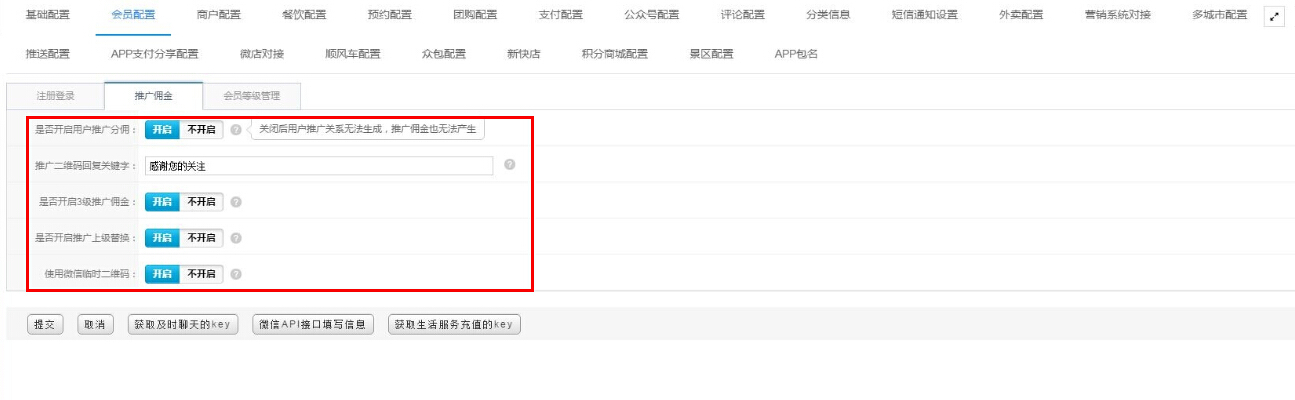Screen dimensions: 1295x400
Task: Set 是否开启用户推广分佣 to 不开启
Action: click(x=202, y=130)
